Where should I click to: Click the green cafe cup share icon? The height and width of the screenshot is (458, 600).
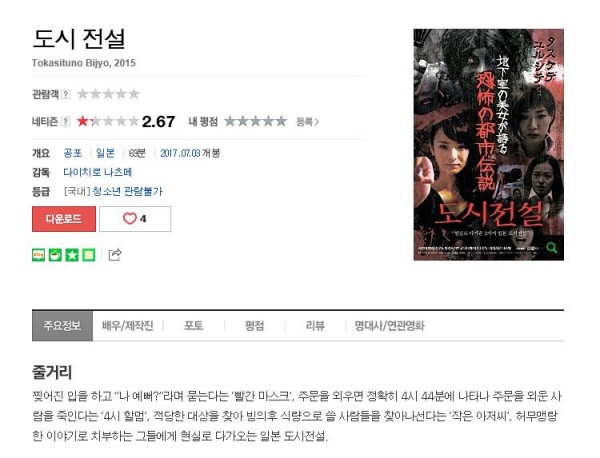[x=55, y=255]
